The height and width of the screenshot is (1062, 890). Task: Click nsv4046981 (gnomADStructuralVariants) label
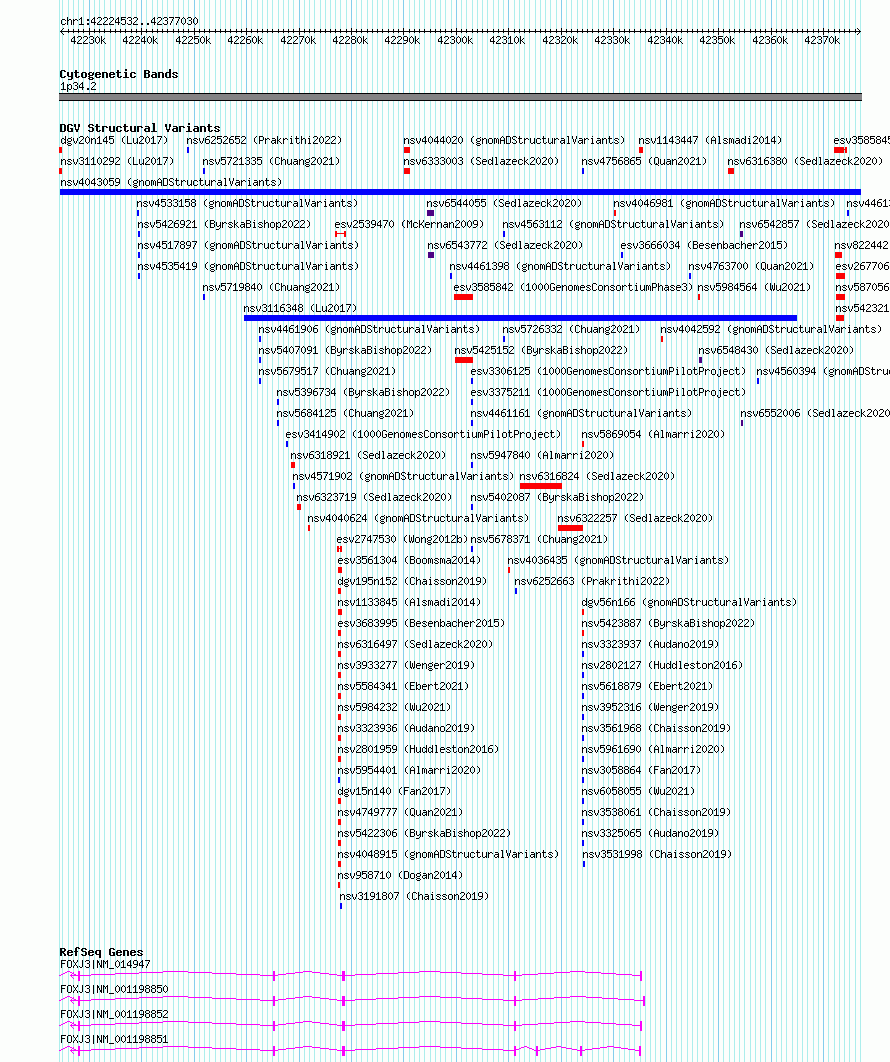724,203
